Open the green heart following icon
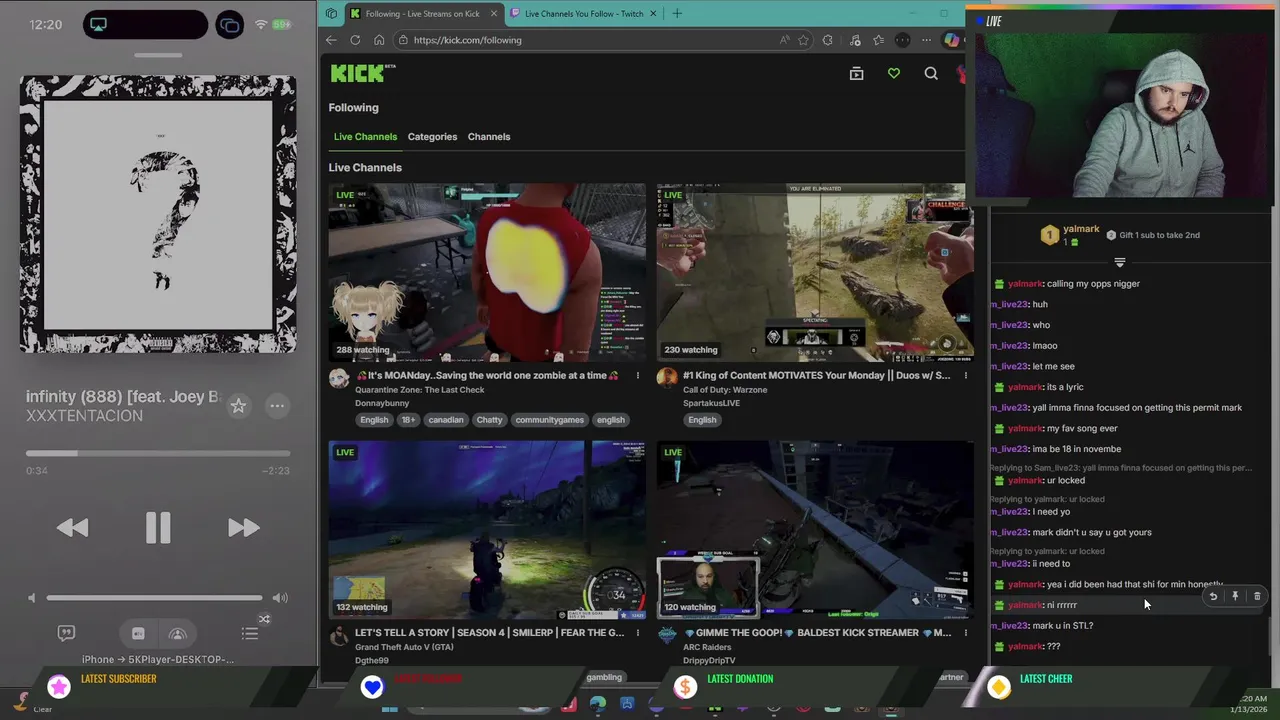The height and width of the screenshot is (720, 1280). pyautogui.click(x=894, y=73)
